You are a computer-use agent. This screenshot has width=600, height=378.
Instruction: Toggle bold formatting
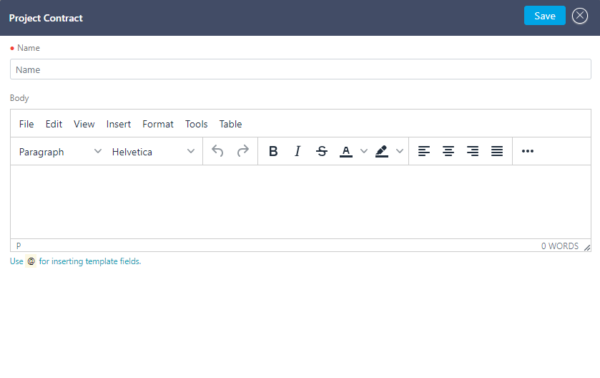pos(273,151)
